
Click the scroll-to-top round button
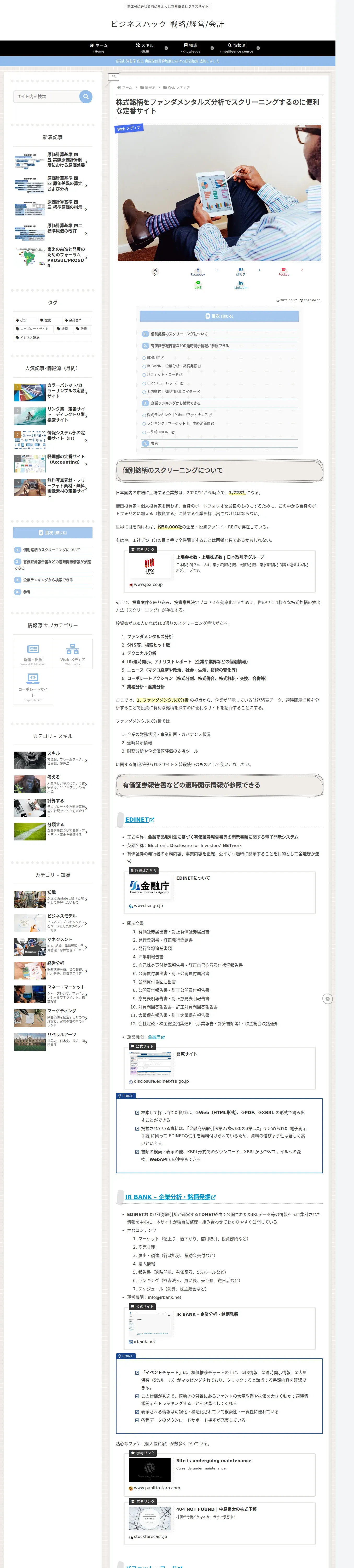click(327, 998)
